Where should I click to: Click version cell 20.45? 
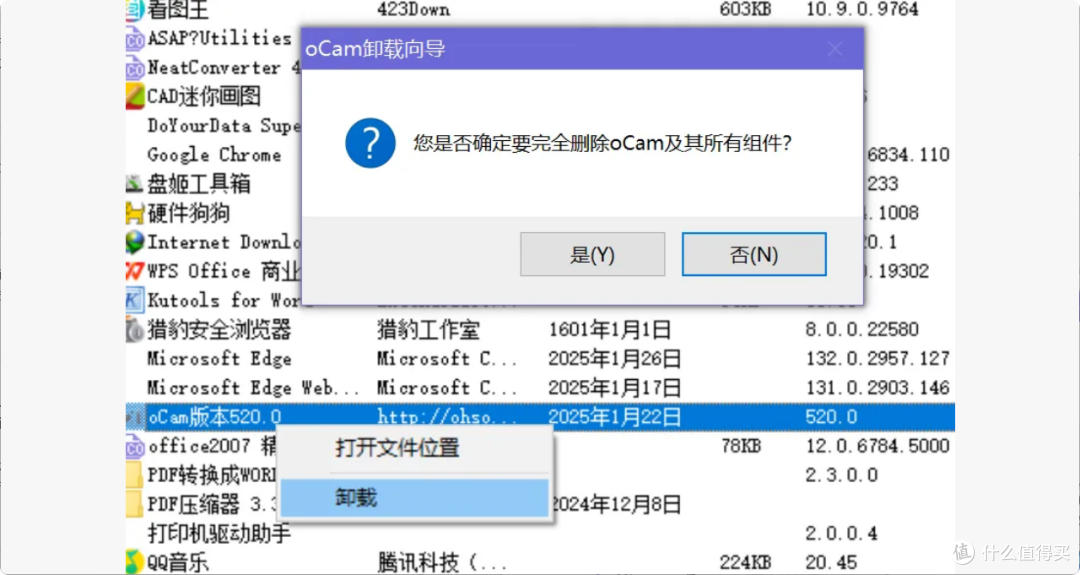tap(831, 563)
